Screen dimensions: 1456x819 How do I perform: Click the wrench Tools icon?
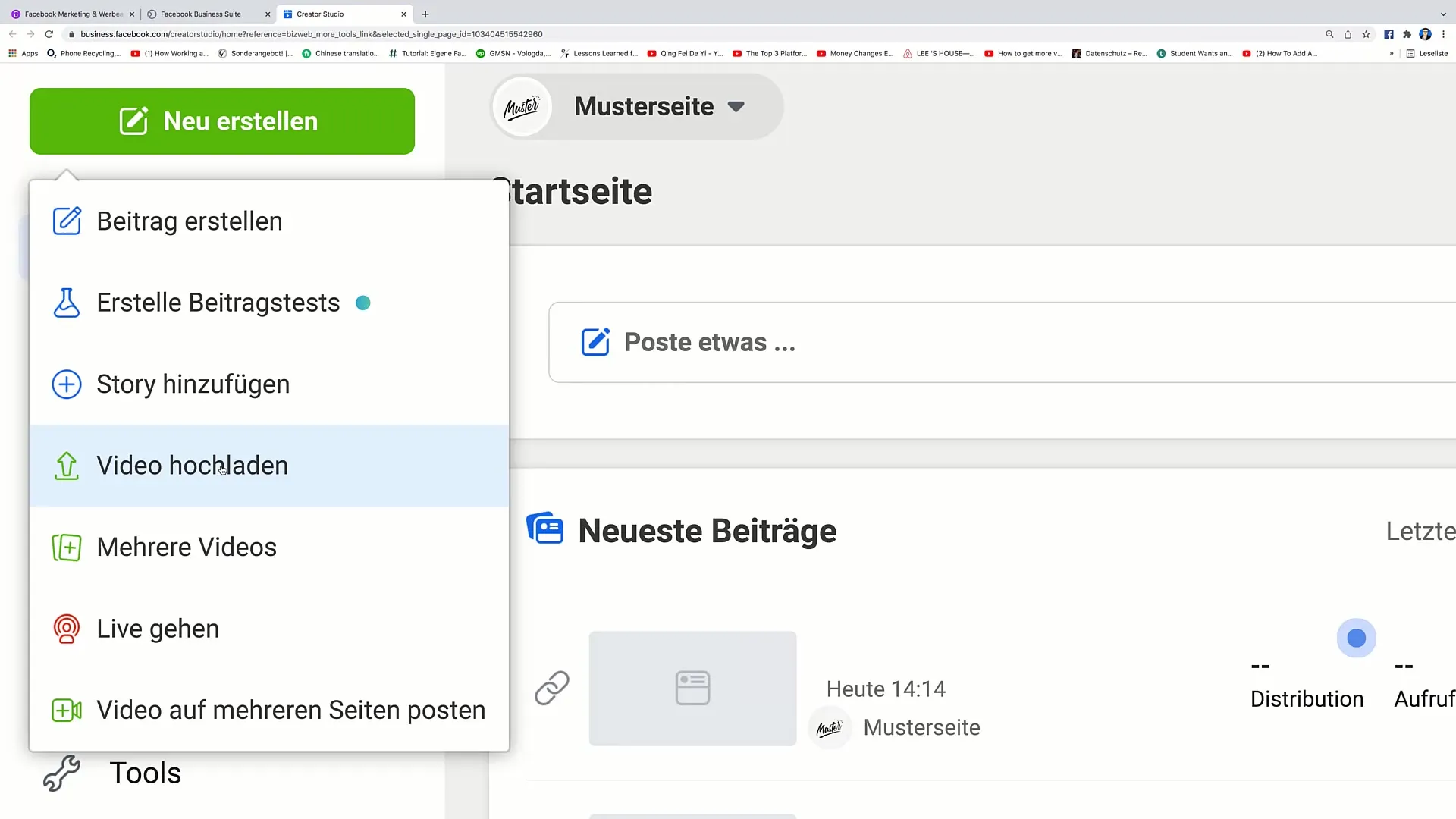tap(61, 773)
